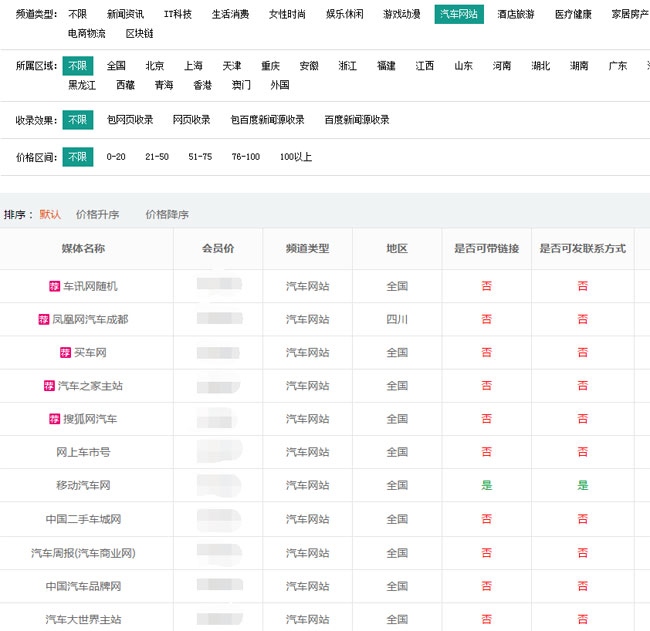The image size is (650, 631).
Task: Select 山东 in the region filter
Action: click(463, 66)
